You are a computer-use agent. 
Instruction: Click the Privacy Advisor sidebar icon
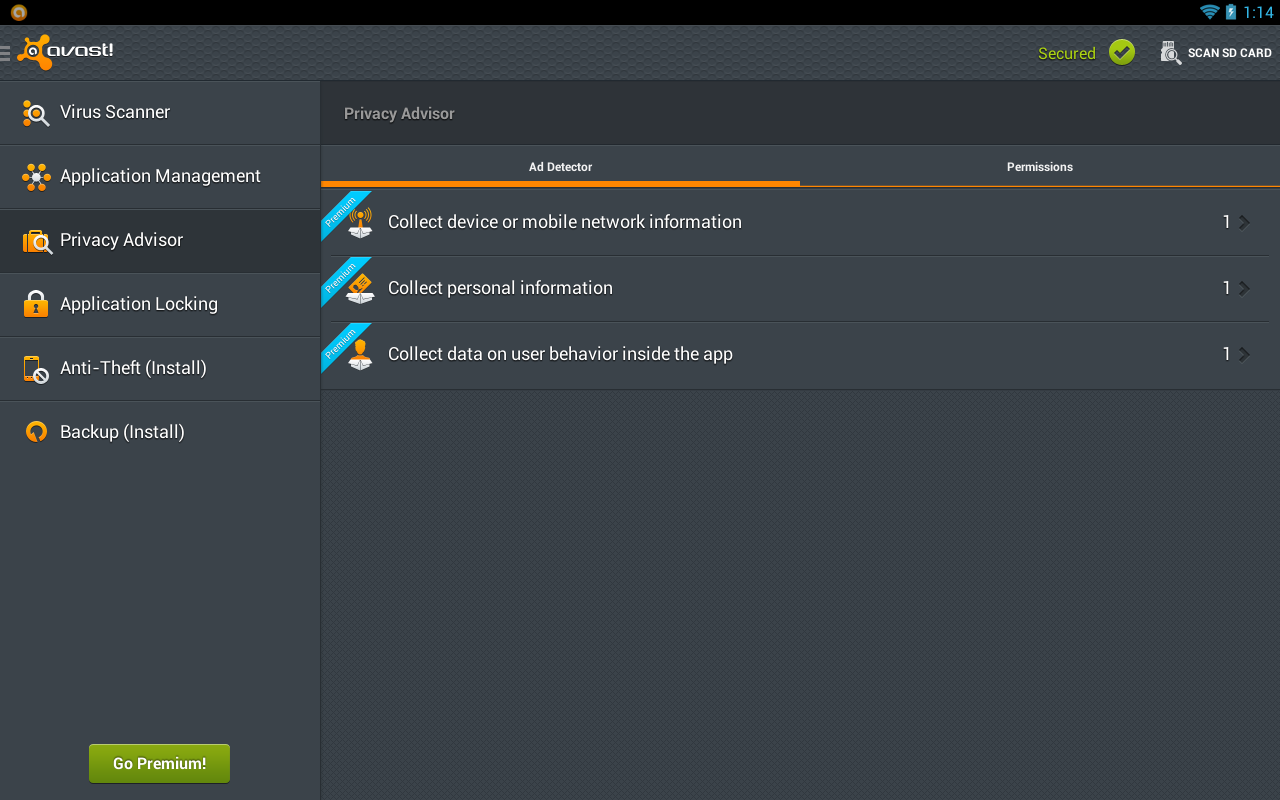pos(36,241)
